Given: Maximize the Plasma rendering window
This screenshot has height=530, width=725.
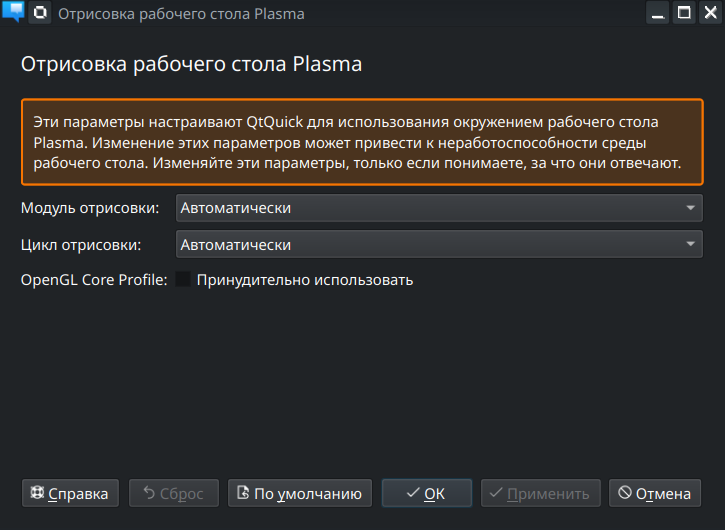Looking at the screenshot, I should tap(684, 13).
